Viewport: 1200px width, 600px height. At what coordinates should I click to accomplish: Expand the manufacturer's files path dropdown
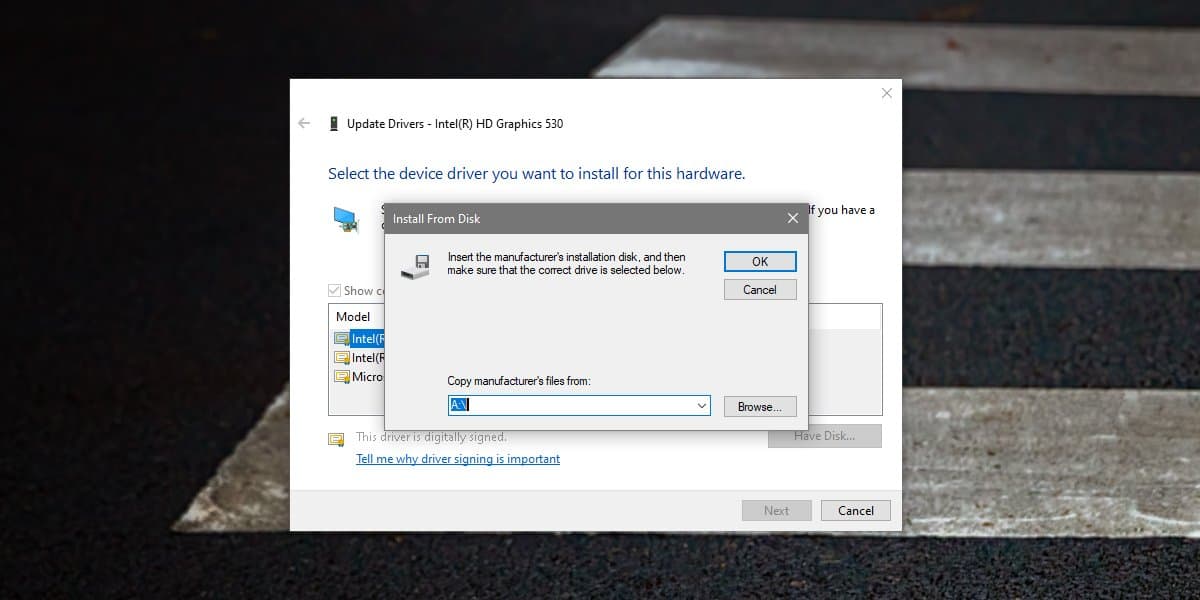[702, 406]
